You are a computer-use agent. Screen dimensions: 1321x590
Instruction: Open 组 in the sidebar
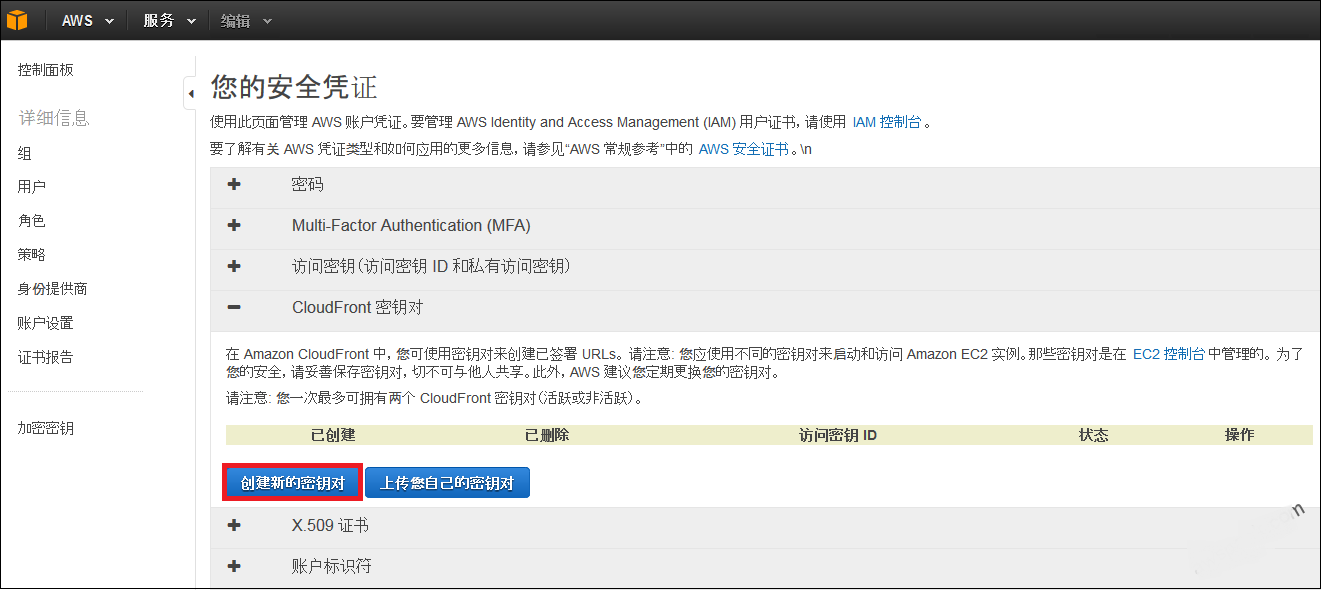click(x=25, y=153)
